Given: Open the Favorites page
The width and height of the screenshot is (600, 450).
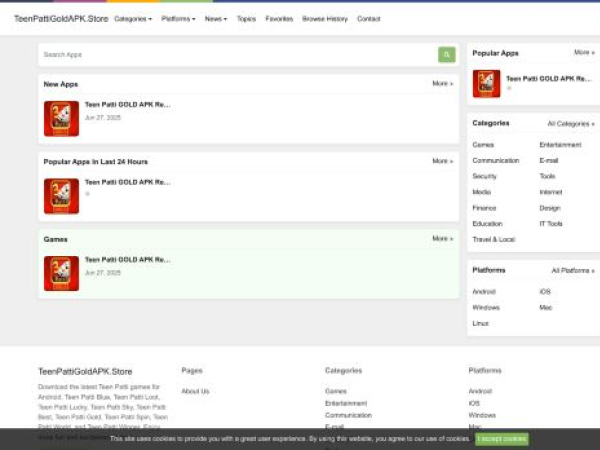Looking at the screenshot, I should pyautogui.click(x=279, y=19).
